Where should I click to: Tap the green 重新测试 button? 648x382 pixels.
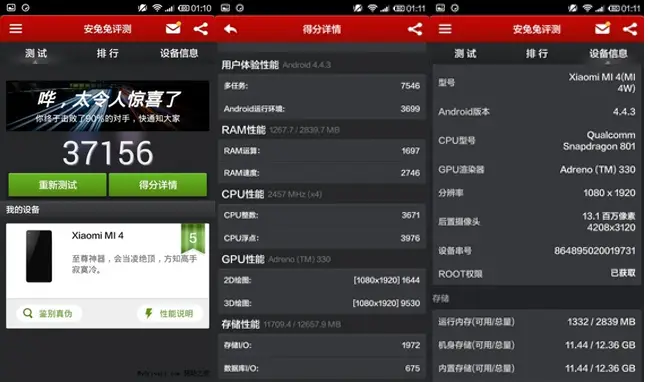point(57,185)
